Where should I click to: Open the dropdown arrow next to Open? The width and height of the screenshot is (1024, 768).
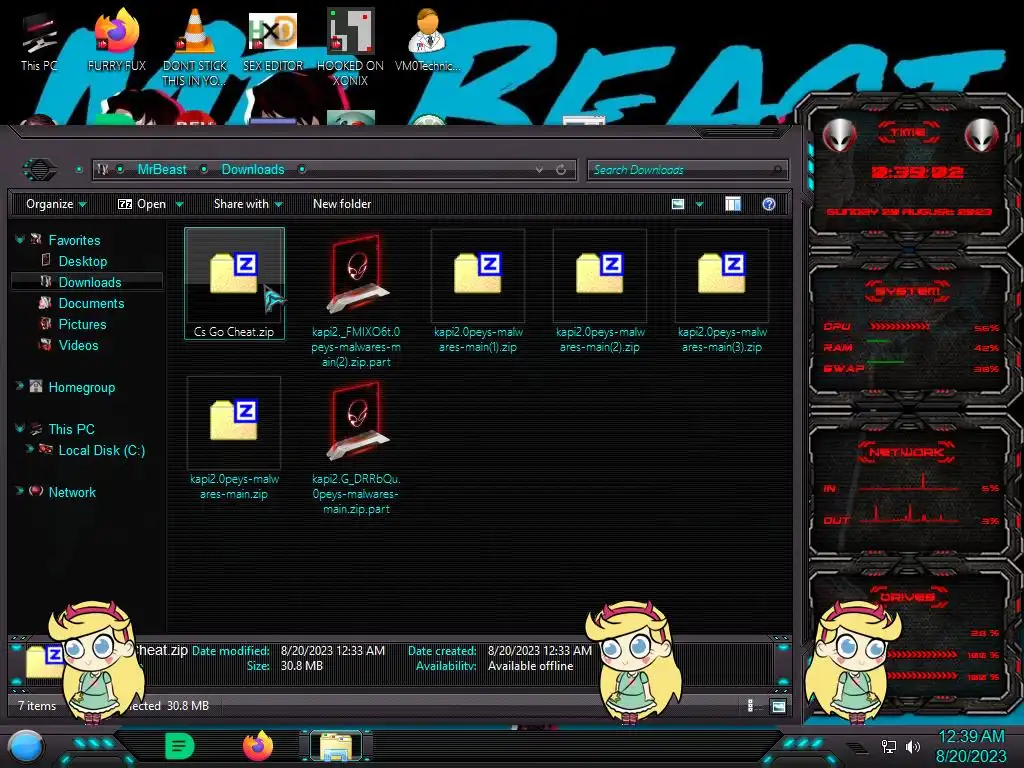tap(180, 205)
